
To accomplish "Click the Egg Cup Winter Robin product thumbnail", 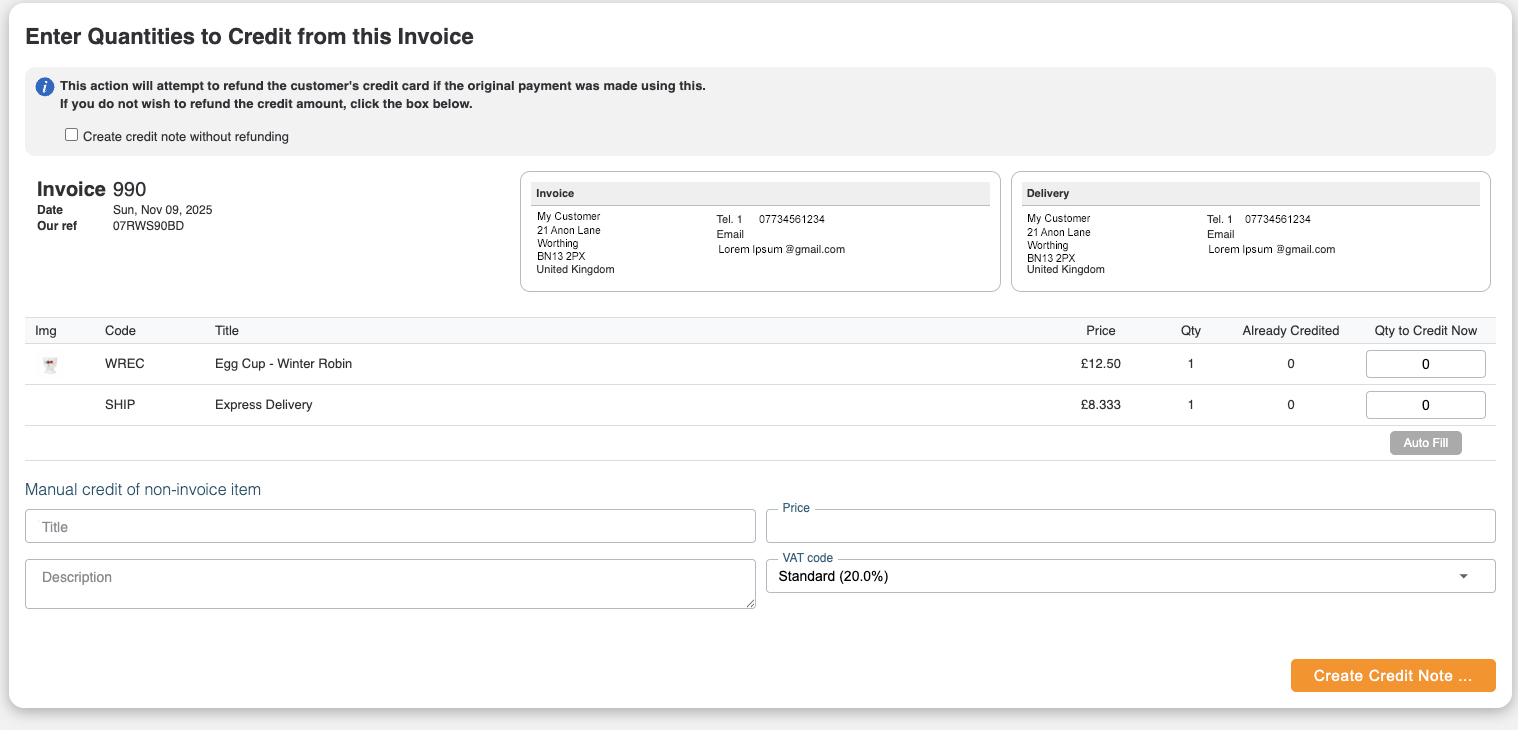I will click(50, 365).
